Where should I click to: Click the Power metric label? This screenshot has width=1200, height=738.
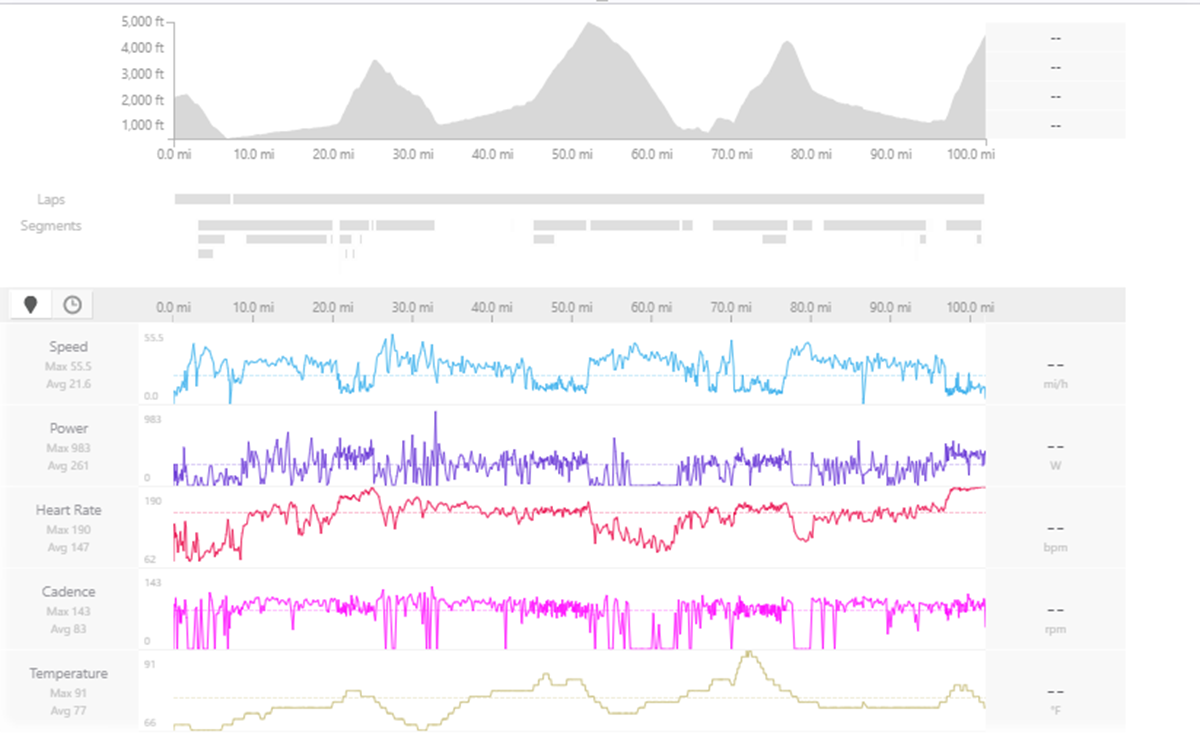[x=69, y=428]
